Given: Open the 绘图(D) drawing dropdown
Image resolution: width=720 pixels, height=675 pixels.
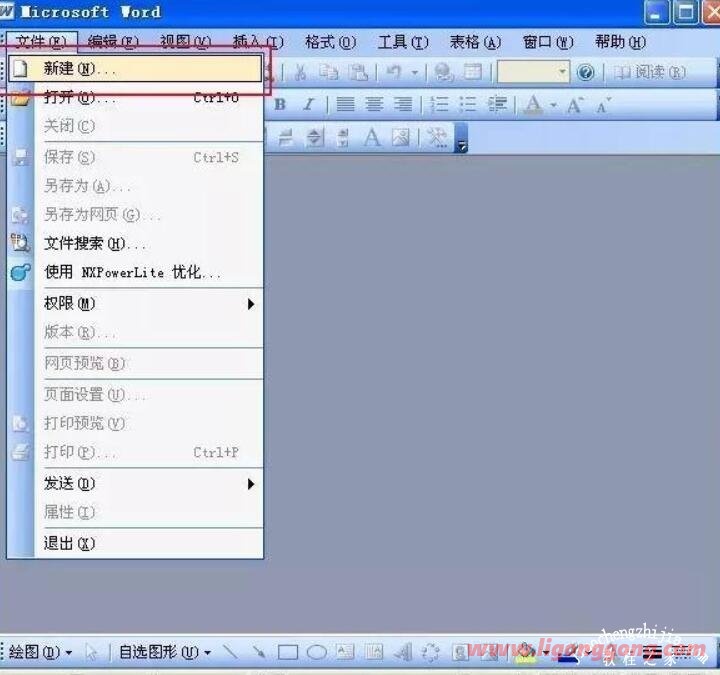Looking at the screenshot, I should 40,652.
